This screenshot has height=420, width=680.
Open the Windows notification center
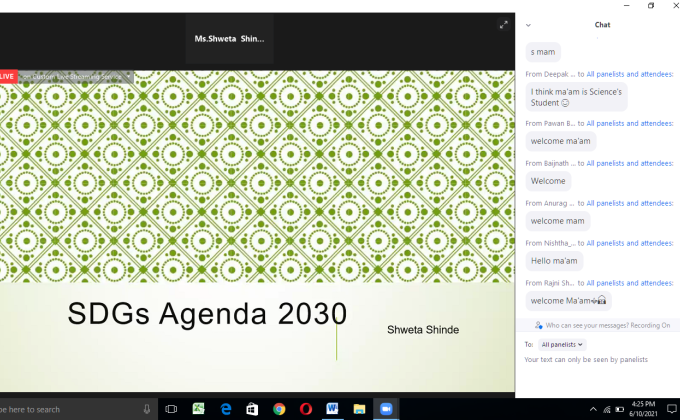coord(670,408)
